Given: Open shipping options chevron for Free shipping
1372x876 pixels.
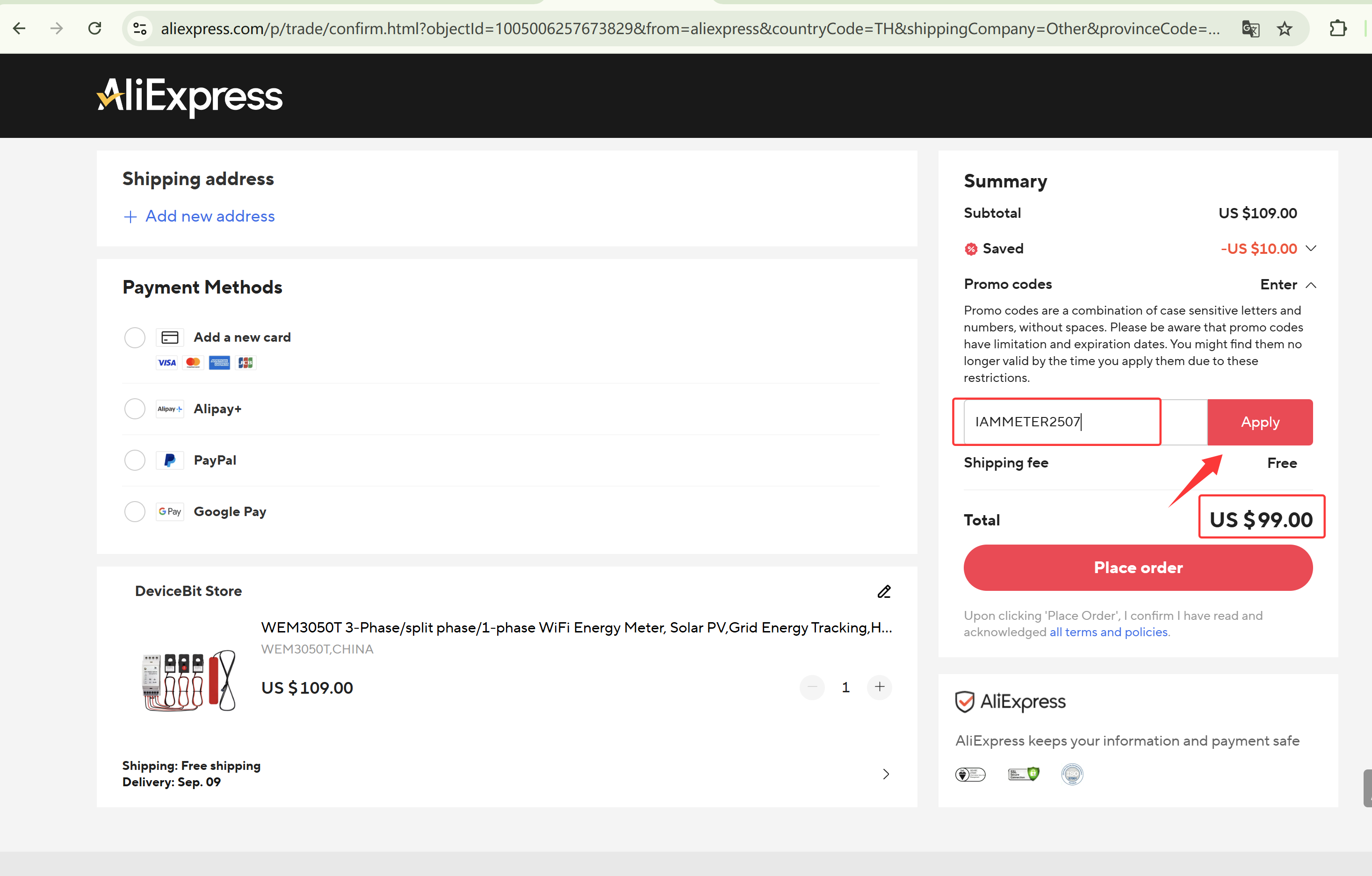Looking at the screenshot, I should [886, 774].
